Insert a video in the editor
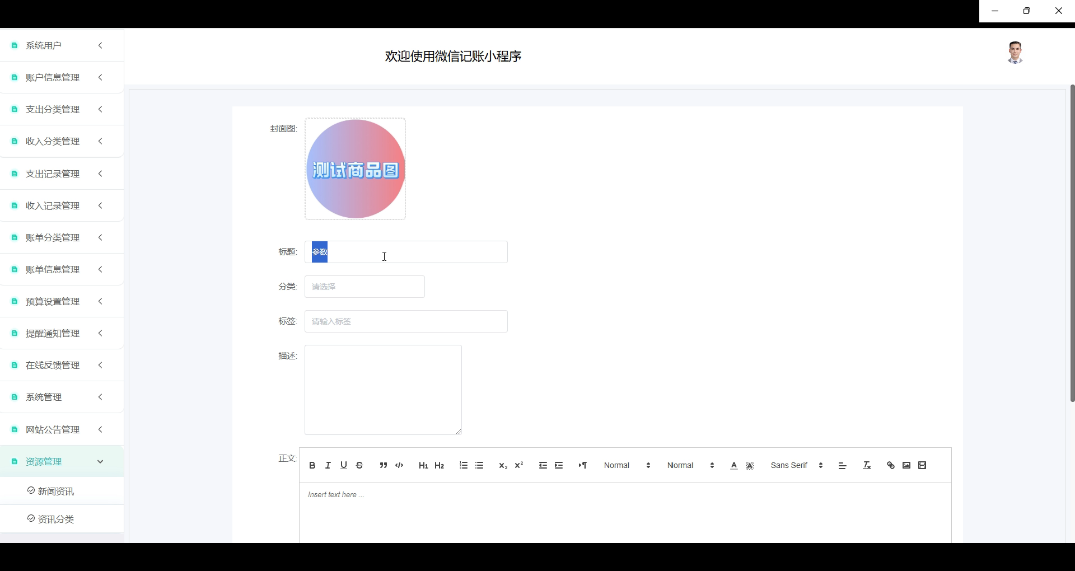Viewport: 1075px width, 571px height. point(922,465)
